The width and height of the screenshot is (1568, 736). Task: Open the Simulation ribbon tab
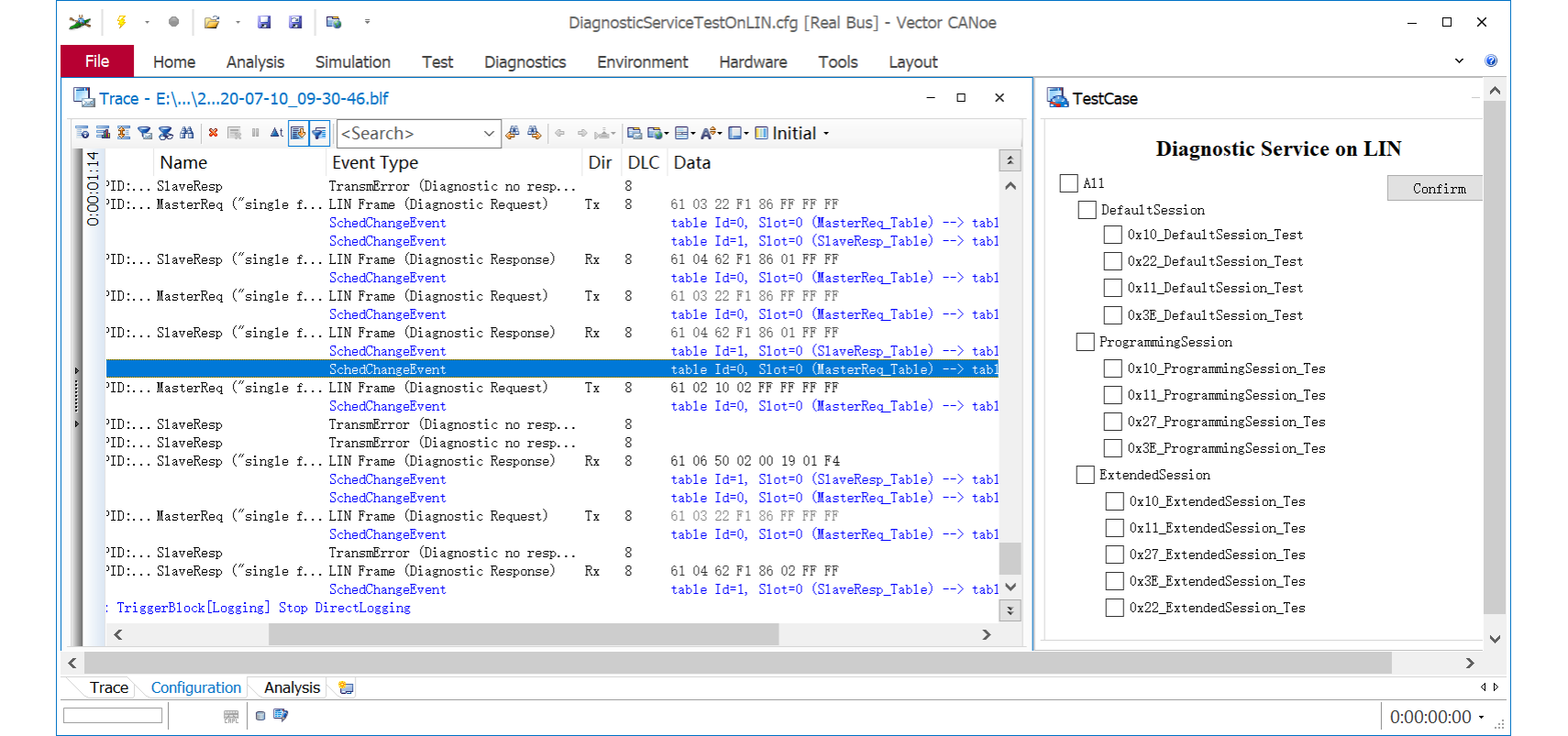coord(353,61)
